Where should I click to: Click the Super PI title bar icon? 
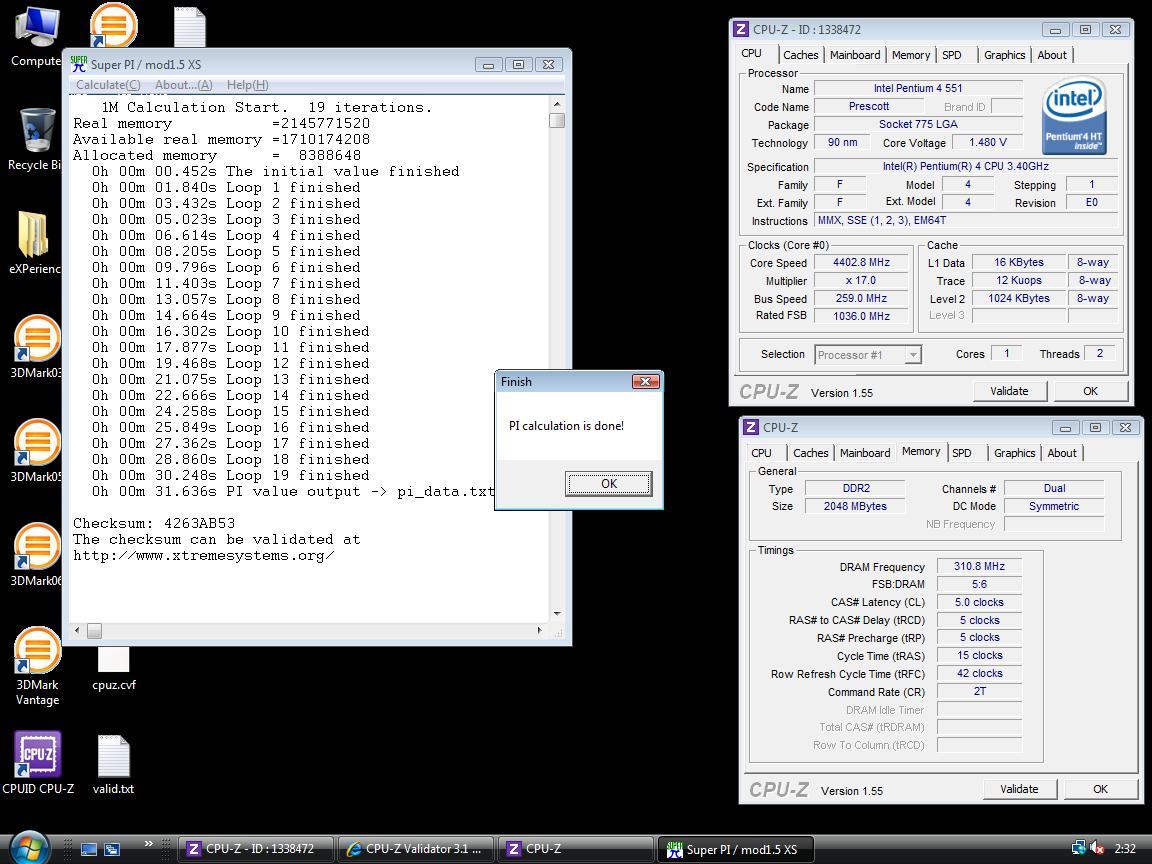[x=78, y=64]
